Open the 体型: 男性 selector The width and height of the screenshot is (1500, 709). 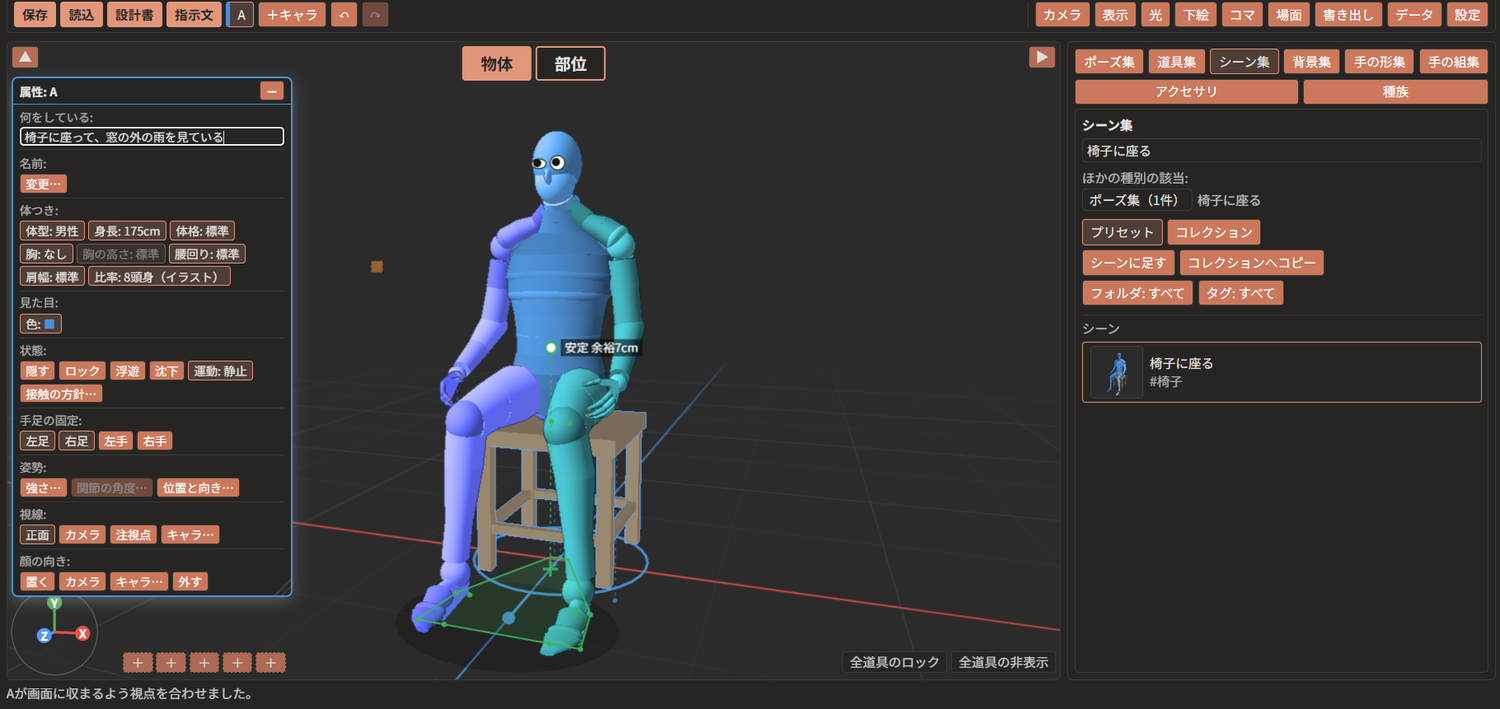pos(52,231)
